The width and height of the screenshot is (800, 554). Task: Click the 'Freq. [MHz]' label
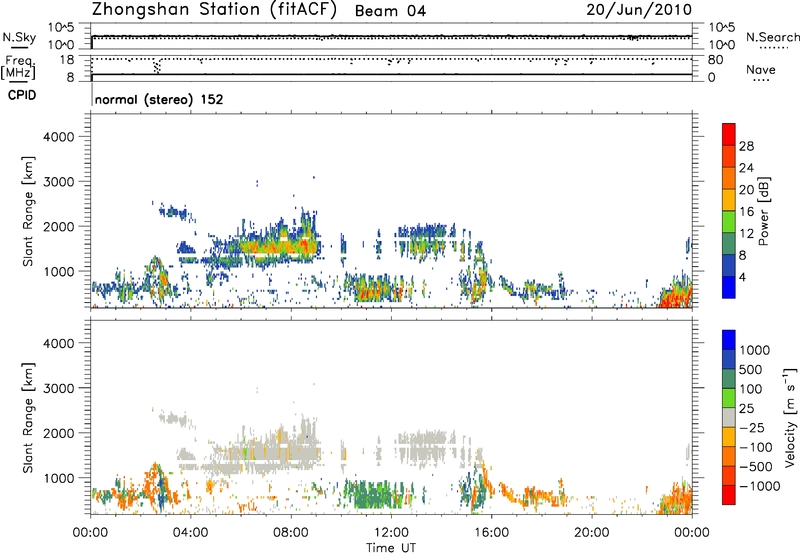click(18, 67)
